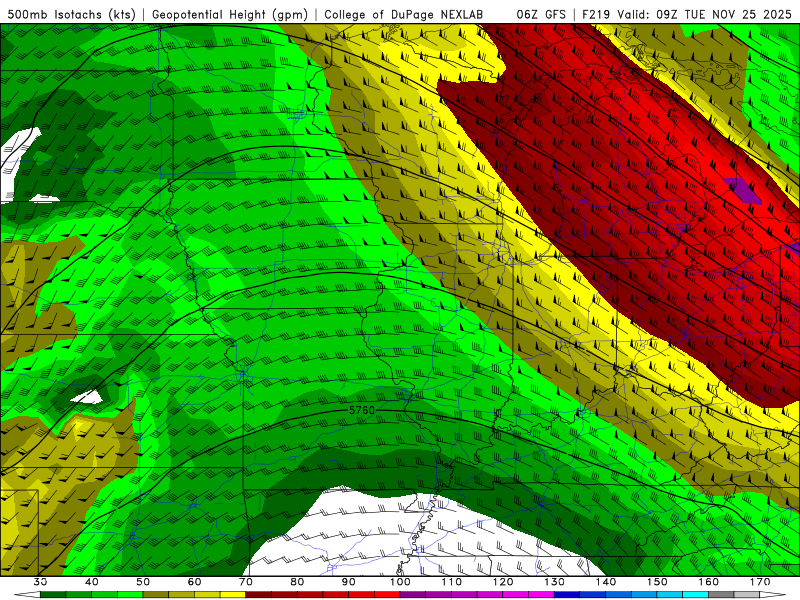800x600 pixels.
Task: Click the 90 value on the color scale
Action: click(x=349, y=582)
